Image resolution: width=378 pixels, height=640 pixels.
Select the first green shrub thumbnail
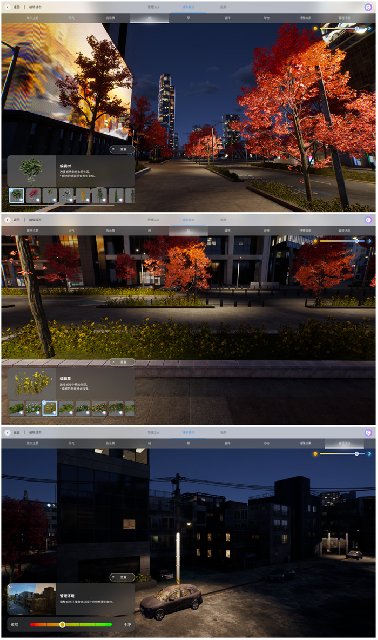[17, 408]
